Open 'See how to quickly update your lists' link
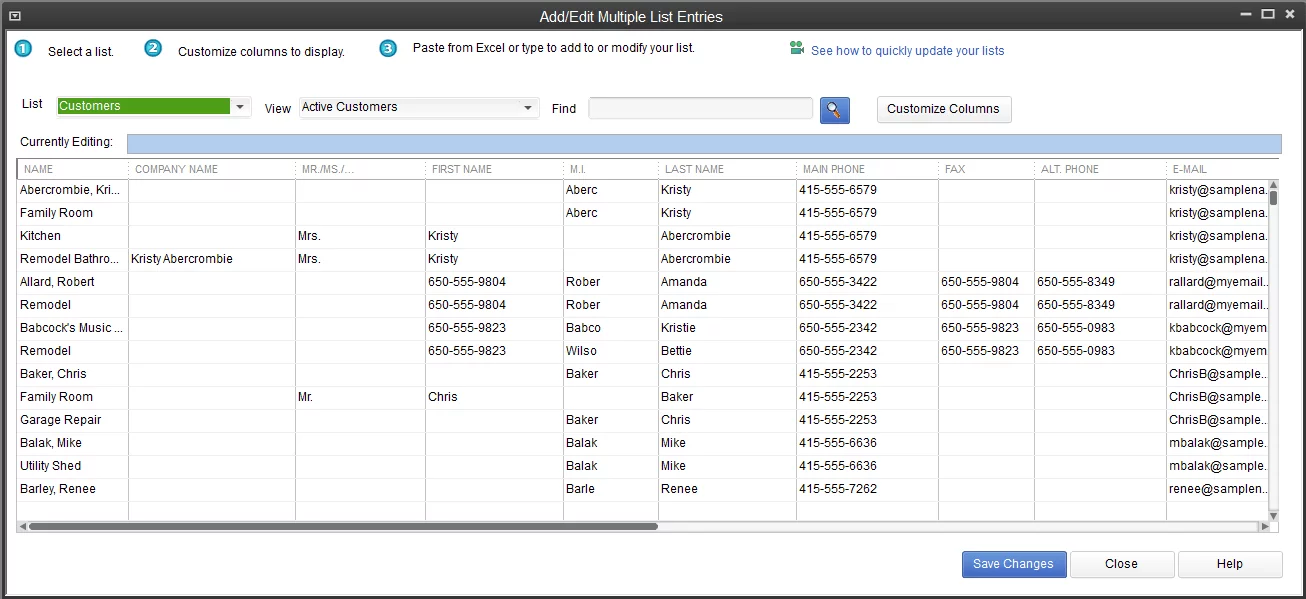Image resolution: width=1306 pixels, height=599 pixels. (x=904, y=50)
